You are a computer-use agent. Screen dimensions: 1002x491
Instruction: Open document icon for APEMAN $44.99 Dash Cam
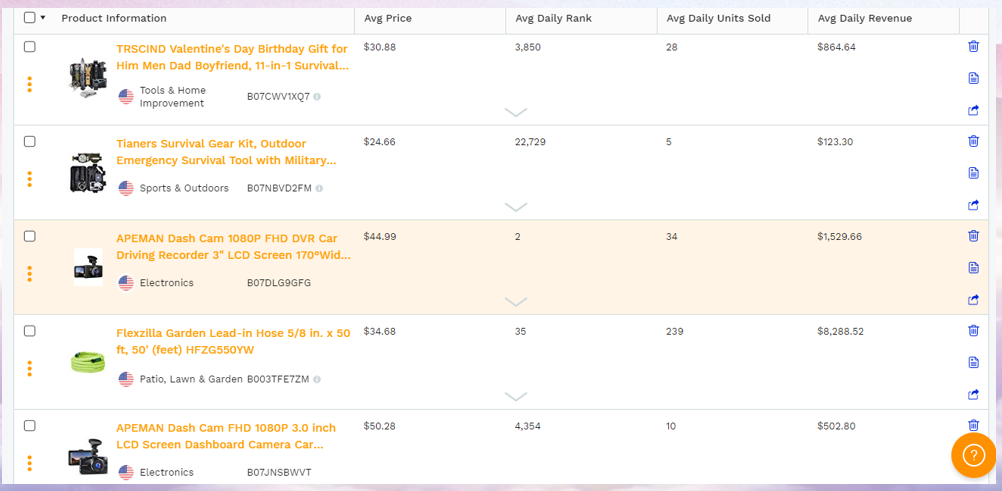(973, 267)
